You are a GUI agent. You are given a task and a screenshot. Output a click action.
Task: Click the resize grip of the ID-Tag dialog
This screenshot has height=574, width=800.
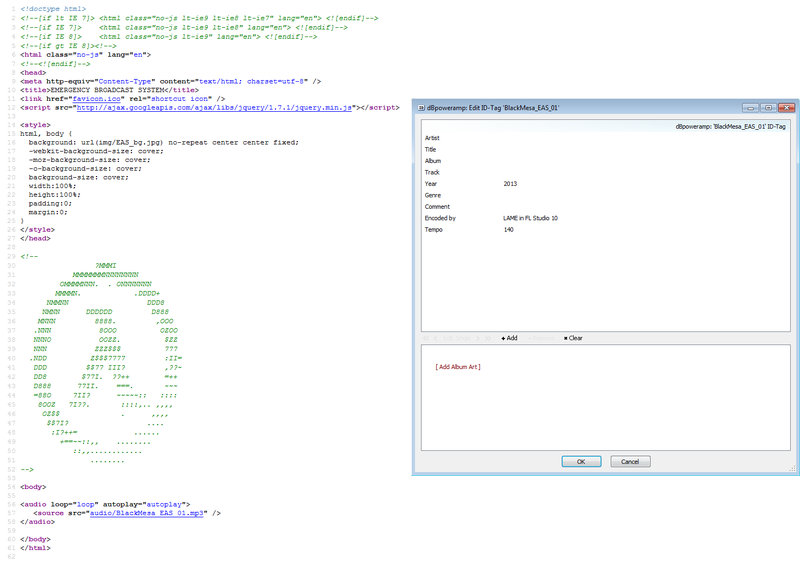(x=792, y=468)
